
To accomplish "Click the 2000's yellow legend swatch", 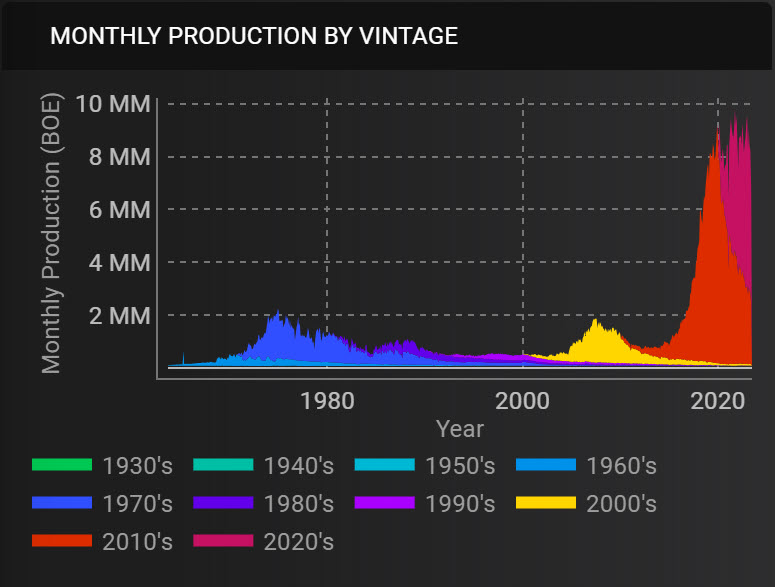I will 546,503.
